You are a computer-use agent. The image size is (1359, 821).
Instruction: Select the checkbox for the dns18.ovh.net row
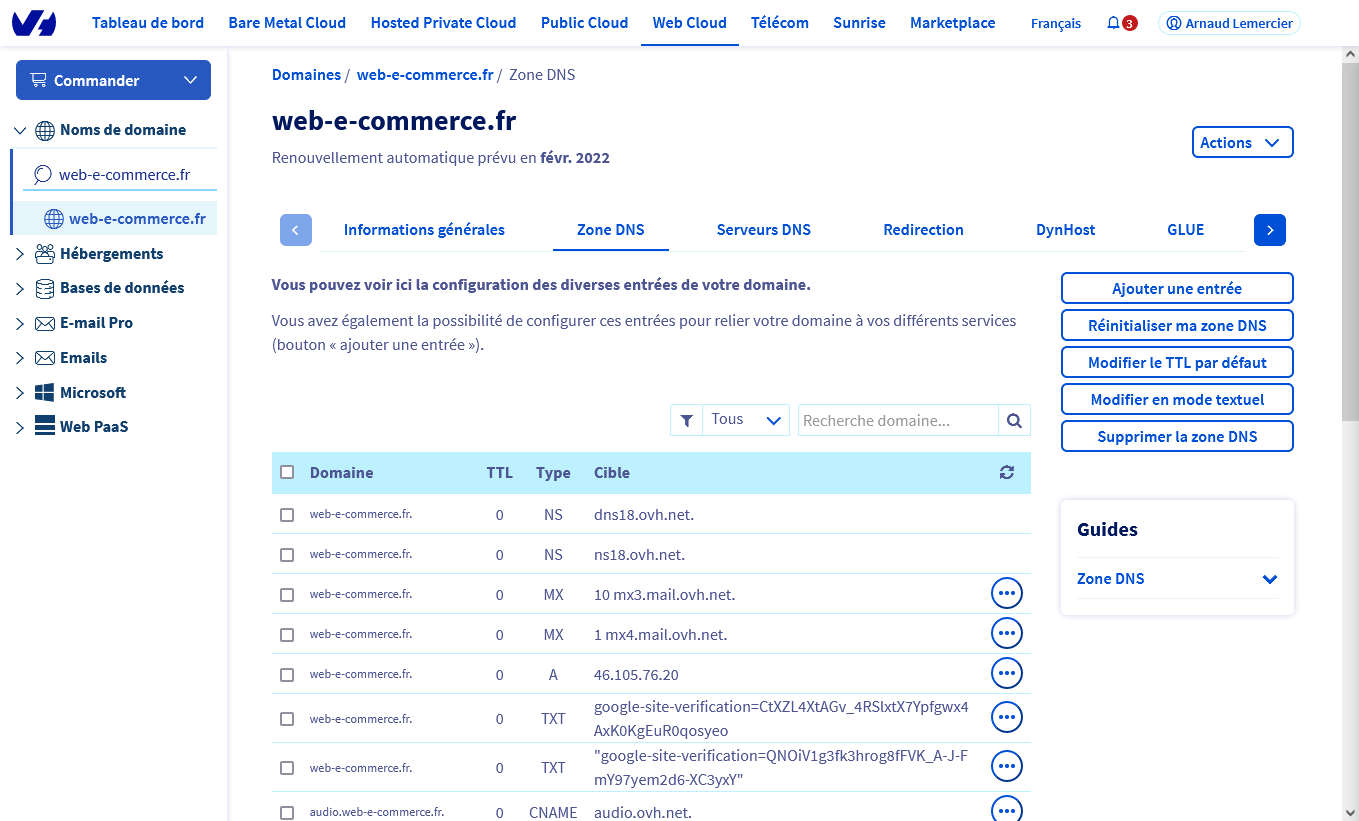point(287,515)
